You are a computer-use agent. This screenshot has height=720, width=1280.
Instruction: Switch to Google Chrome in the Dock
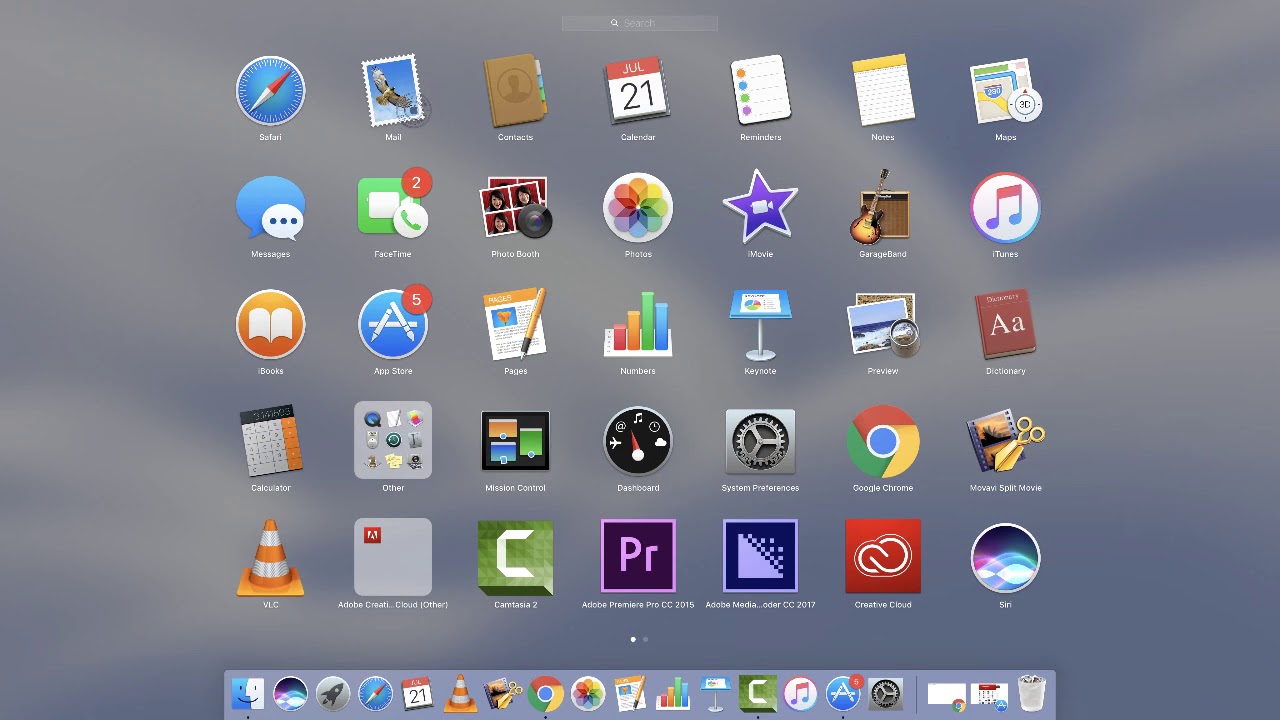coord(545,694)
